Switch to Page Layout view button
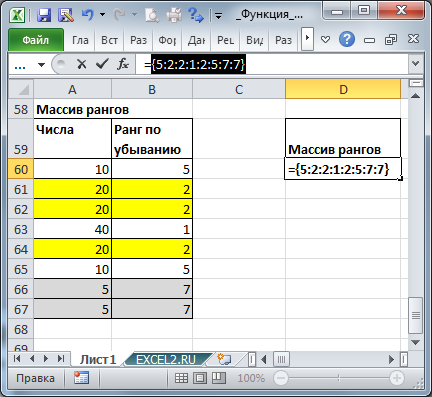The height and width of the screenshot is (397, 432). pyautogui.click(x=200, y=378)
